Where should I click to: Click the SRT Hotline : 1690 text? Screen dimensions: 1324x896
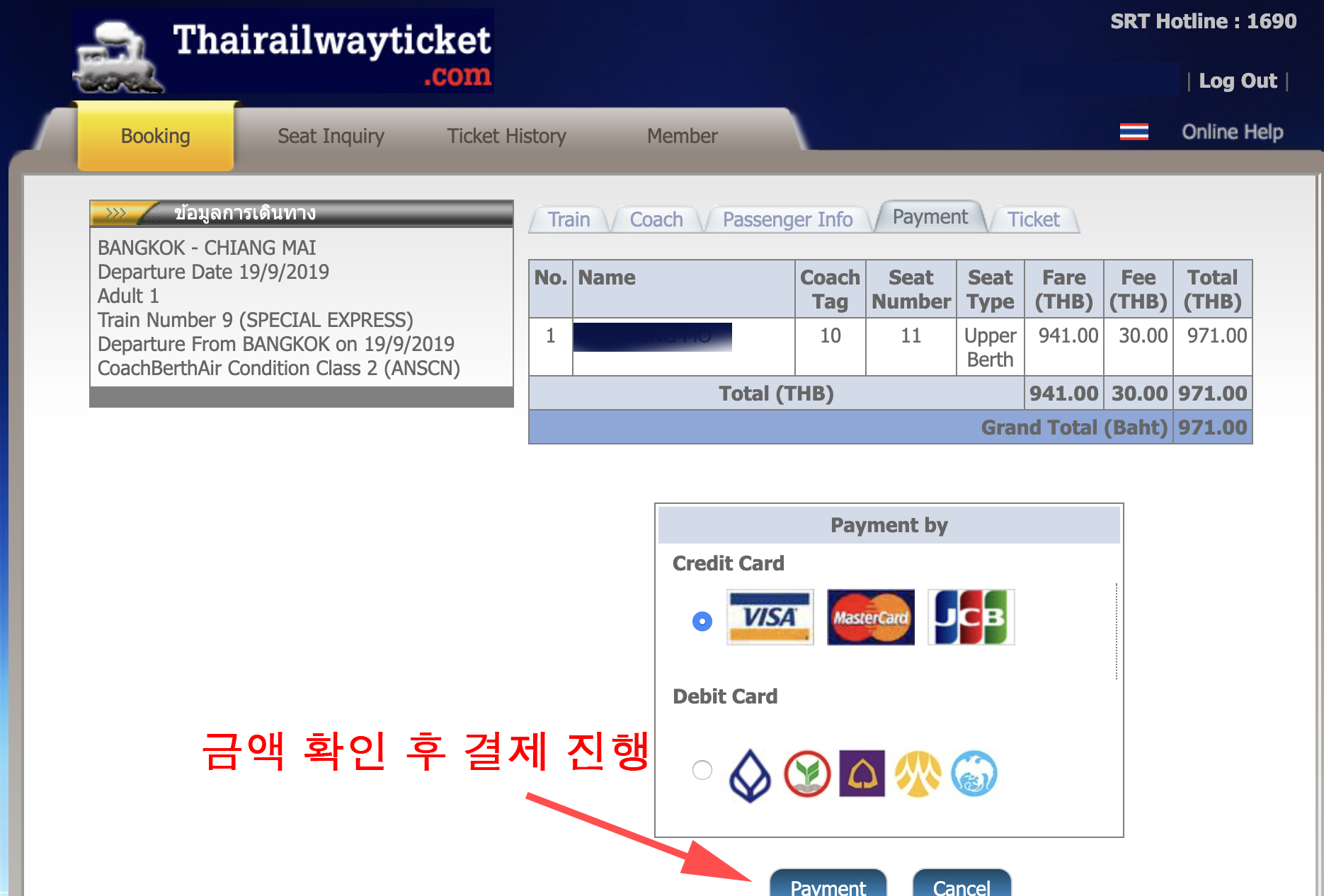click(1203, 21)
